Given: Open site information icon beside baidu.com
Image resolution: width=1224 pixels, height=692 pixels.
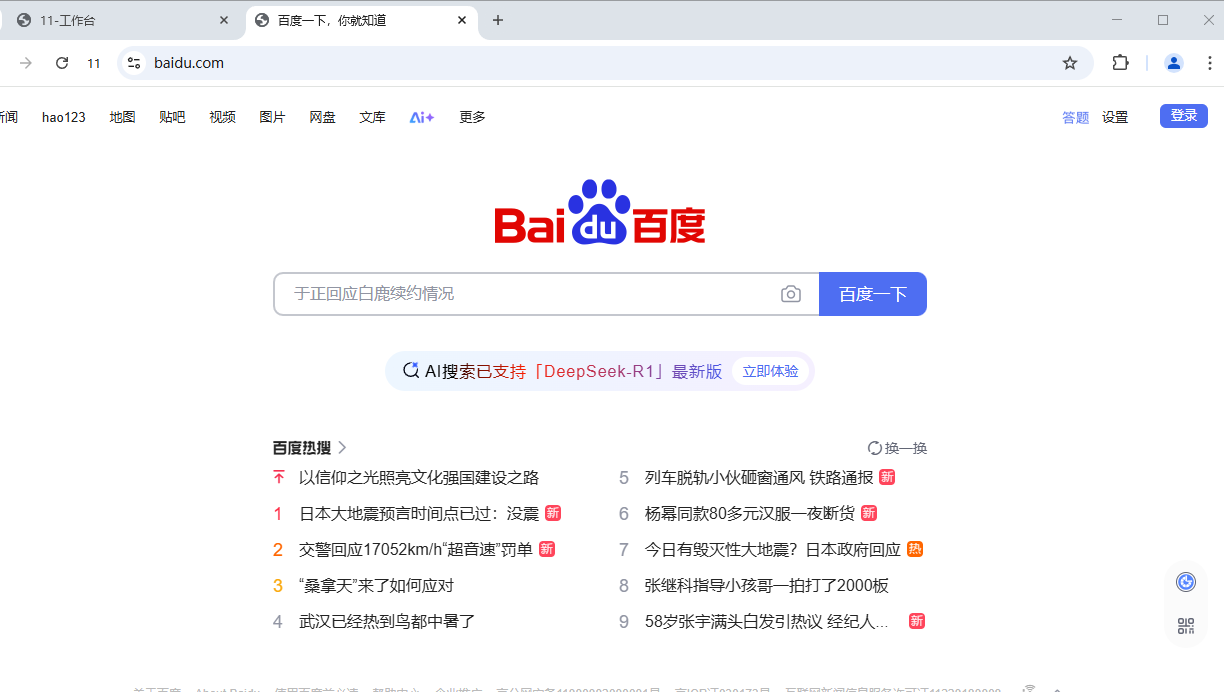Looking at the screenshot, I should coord(134,63).
